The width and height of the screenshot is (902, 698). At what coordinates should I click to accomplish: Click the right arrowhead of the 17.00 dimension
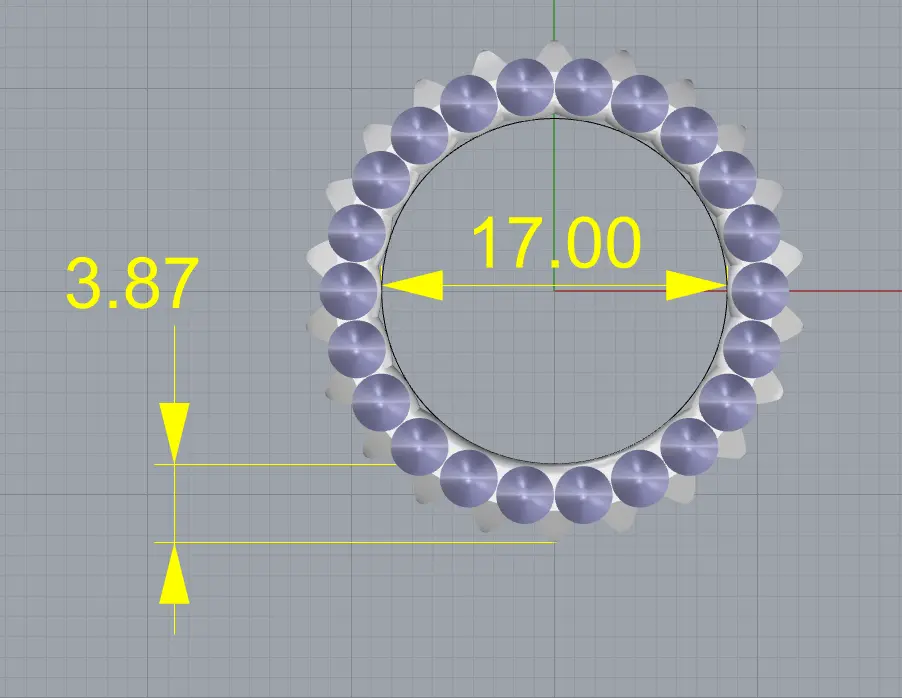[x=696, y=287]
